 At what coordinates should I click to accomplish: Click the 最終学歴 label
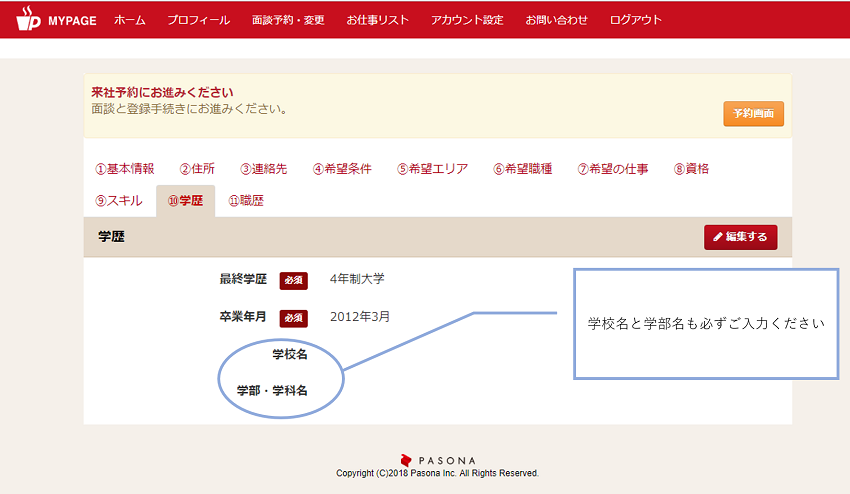tap(243, 279)
